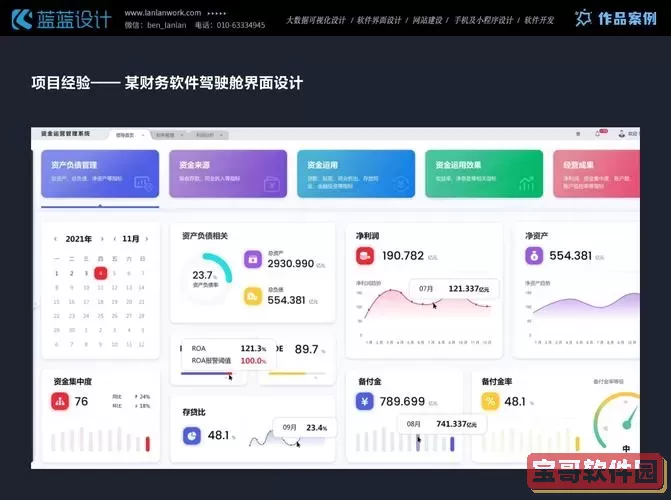Switch to the first active tab in tab bar

tap(129, 135)
